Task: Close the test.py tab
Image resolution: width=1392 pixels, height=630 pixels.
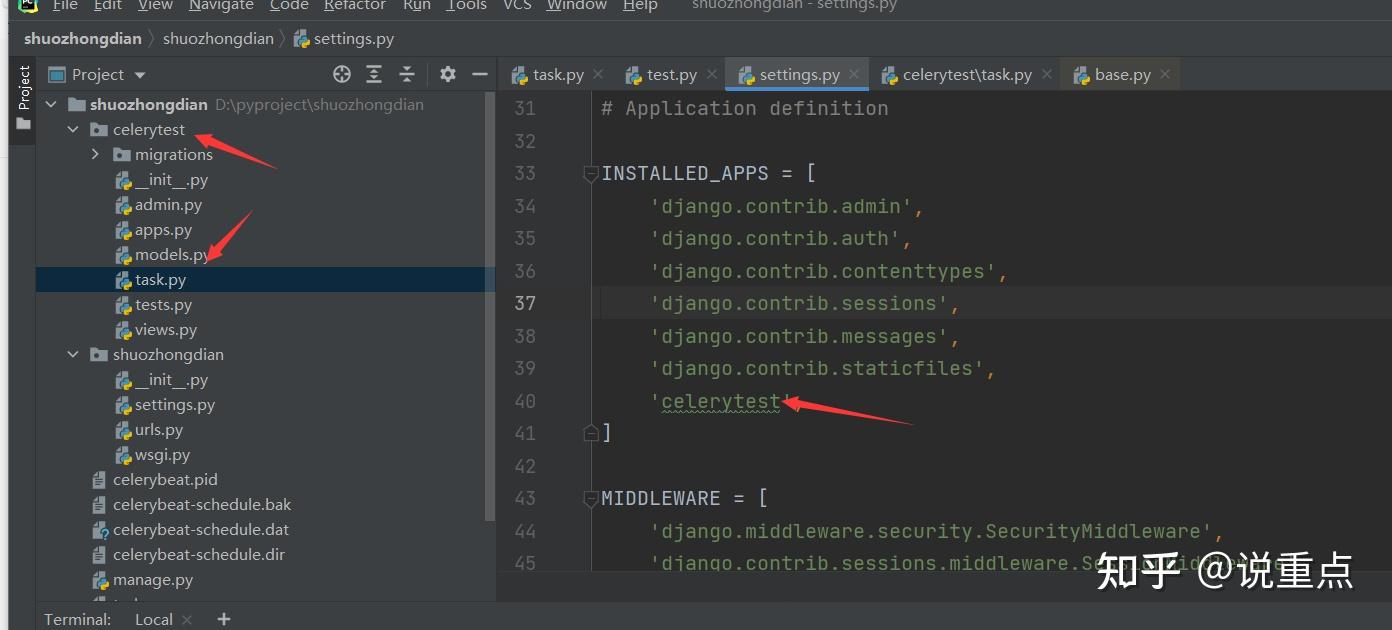Action: (711, 74)
